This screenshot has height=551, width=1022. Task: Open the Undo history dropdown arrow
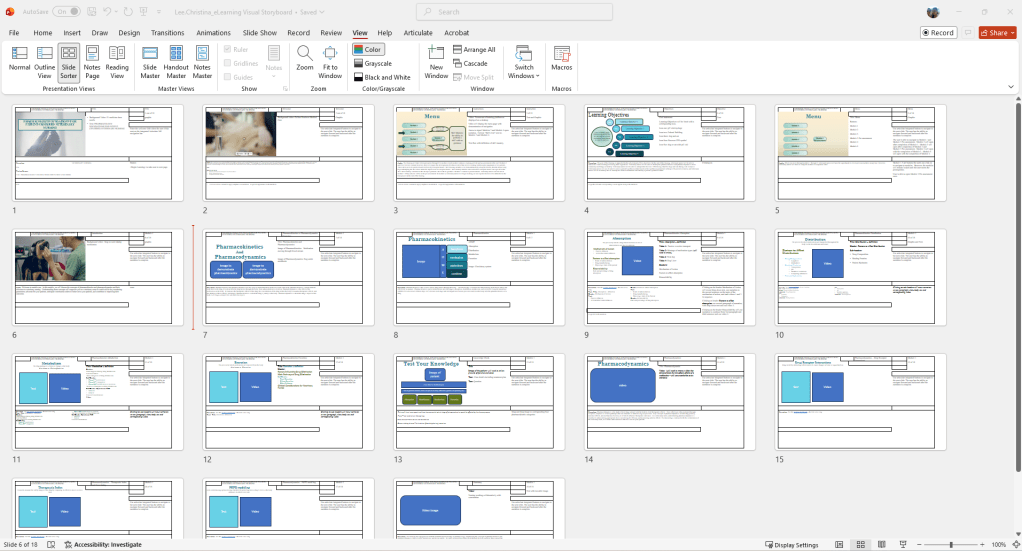click(117, 12)
